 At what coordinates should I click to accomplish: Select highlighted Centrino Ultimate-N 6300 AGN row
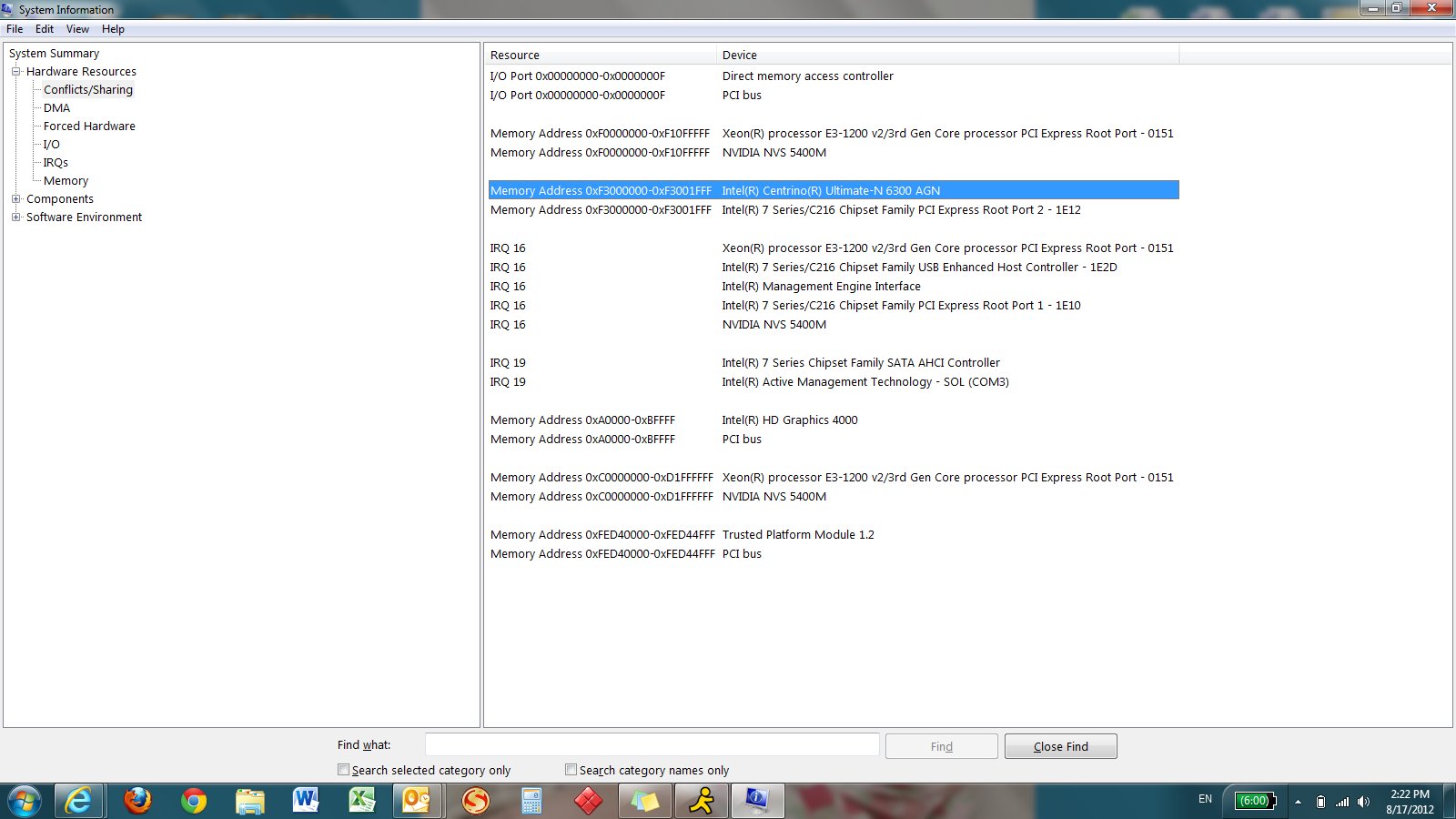click(834, 190)
